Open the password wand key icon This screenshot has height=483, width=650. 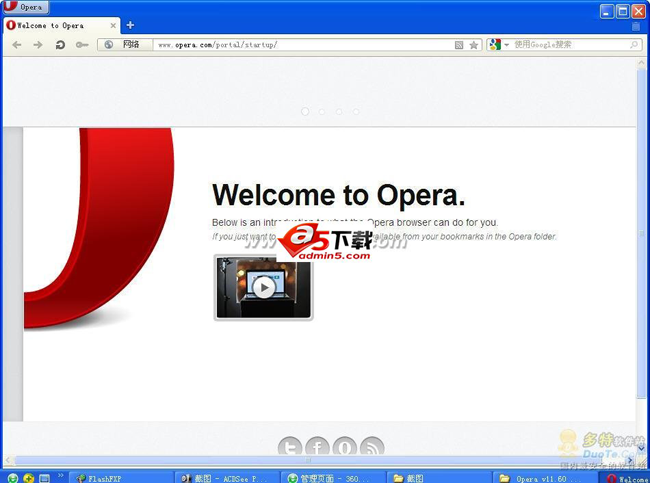point(82,45)
